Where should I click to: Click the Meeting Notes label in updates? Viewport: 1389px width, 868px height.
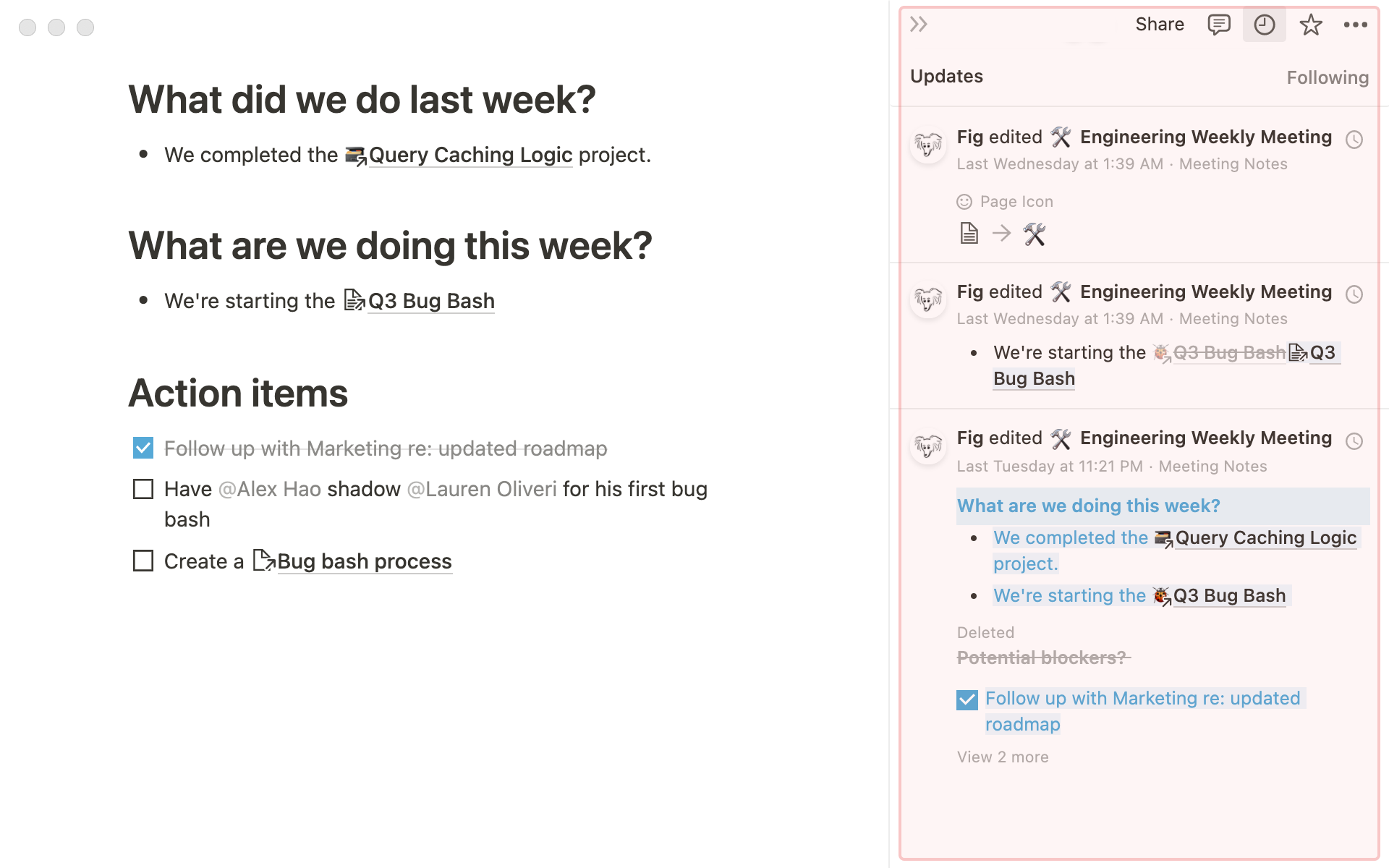[x=1232, y=163]
